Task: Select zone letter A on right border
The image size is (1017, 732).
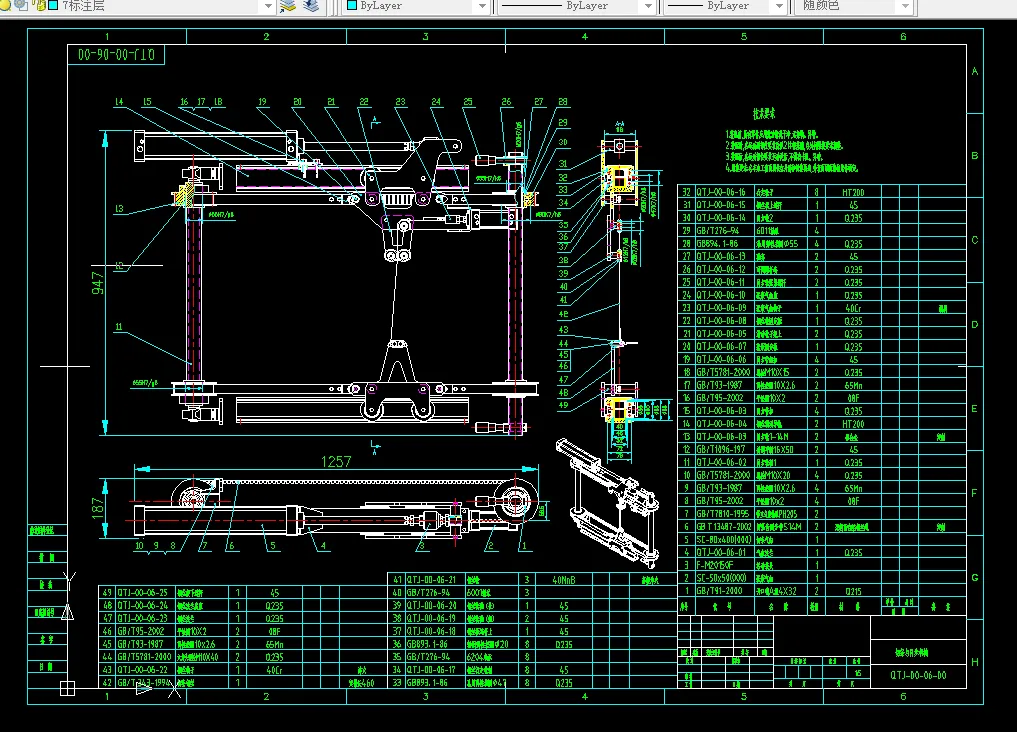Action: pos(975,71)
